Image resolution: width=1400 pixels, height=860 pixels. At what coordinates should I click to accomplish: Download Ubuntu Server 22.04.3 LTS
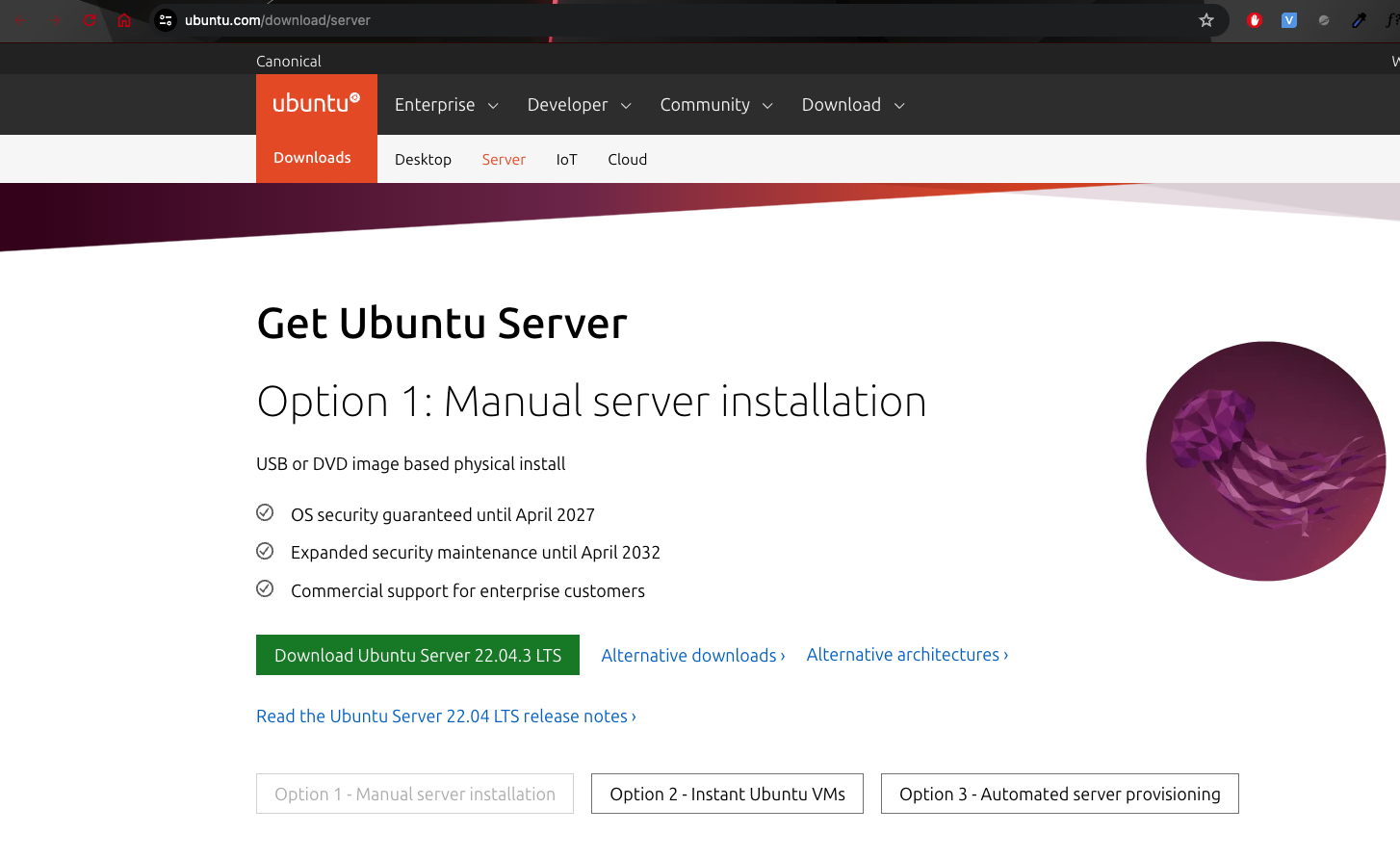(418, 655)
